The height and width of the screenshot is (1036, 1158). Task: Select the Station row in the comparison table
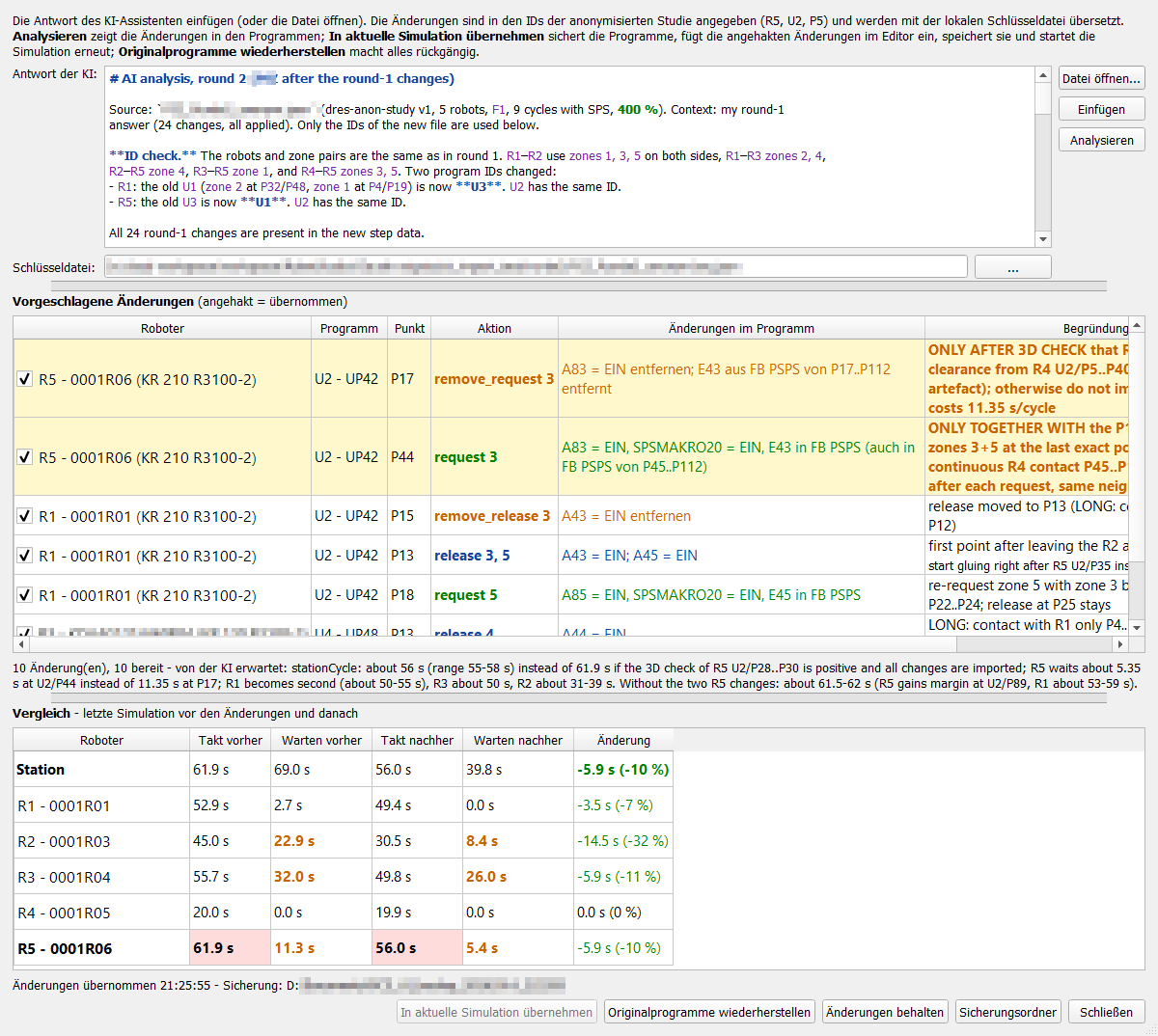343,770
